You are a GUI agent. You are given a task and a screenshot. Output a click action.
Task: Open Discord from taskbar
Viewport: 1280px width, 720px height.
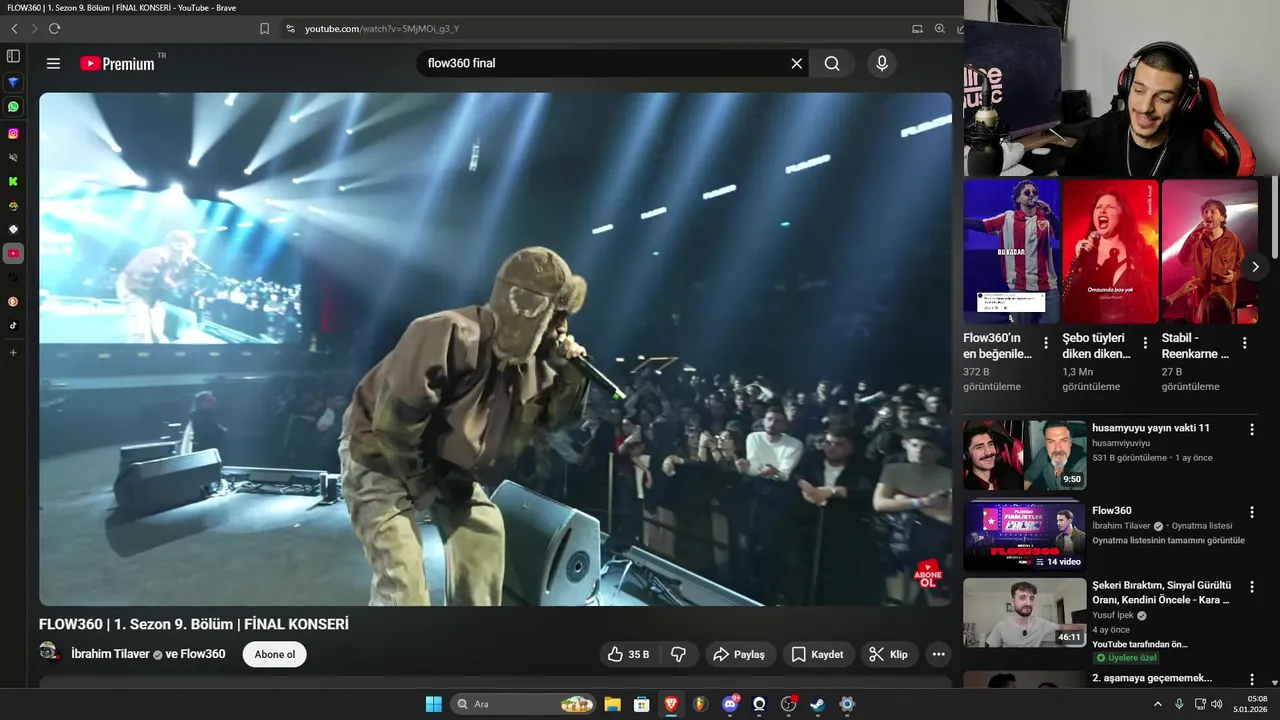pos(730,704)
